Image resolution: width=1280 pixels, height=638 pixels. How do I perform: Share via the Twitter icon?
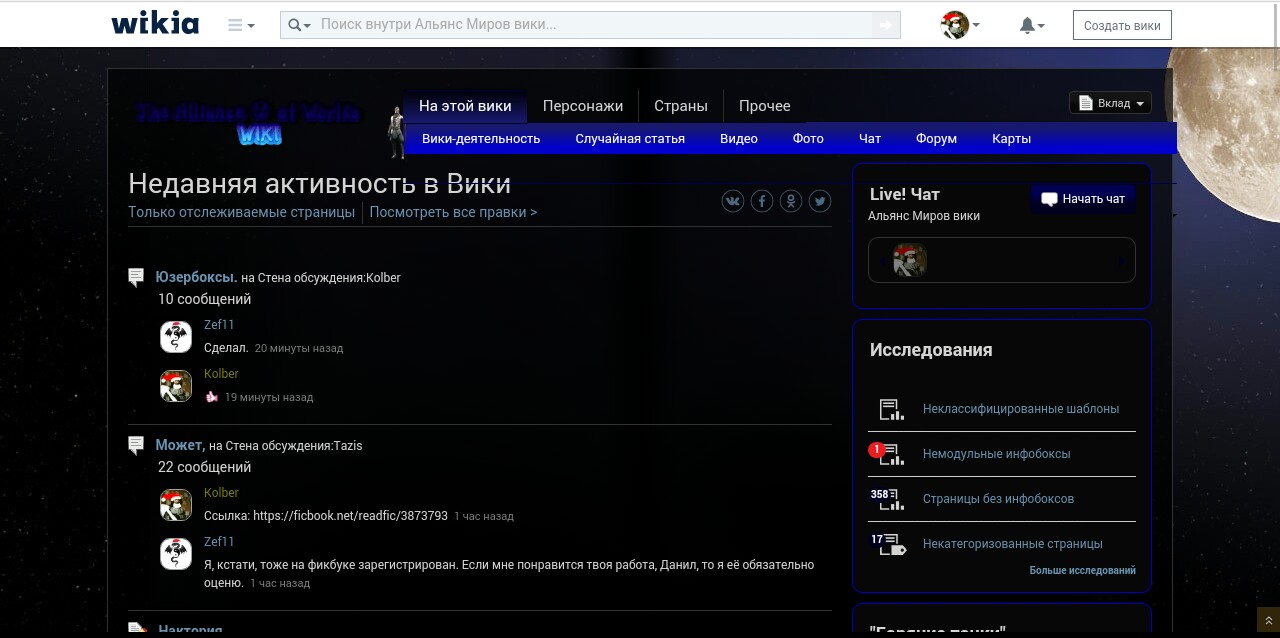(x=820, y=201)
